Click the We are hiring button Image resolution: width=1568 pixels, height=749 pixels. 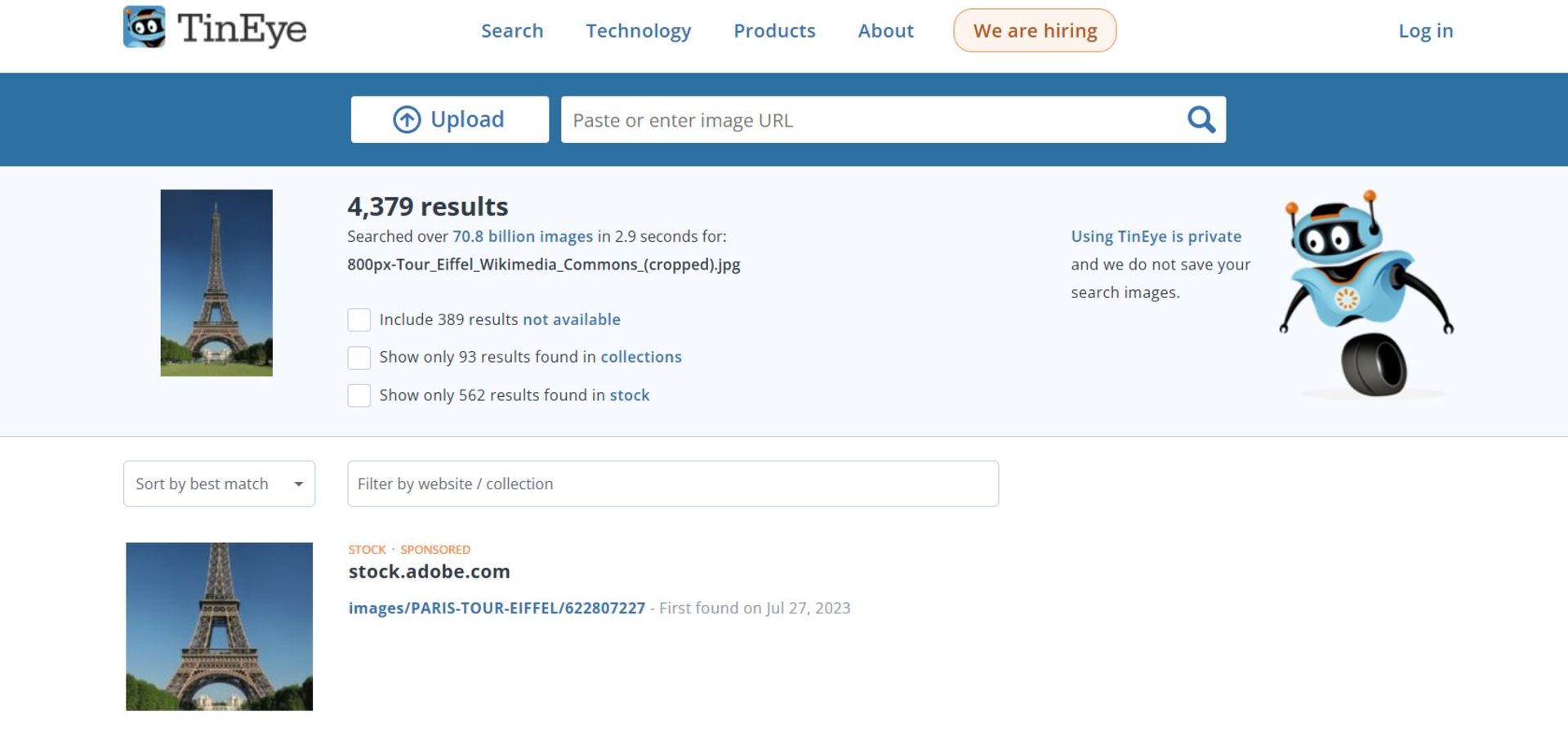[1034, 31]
